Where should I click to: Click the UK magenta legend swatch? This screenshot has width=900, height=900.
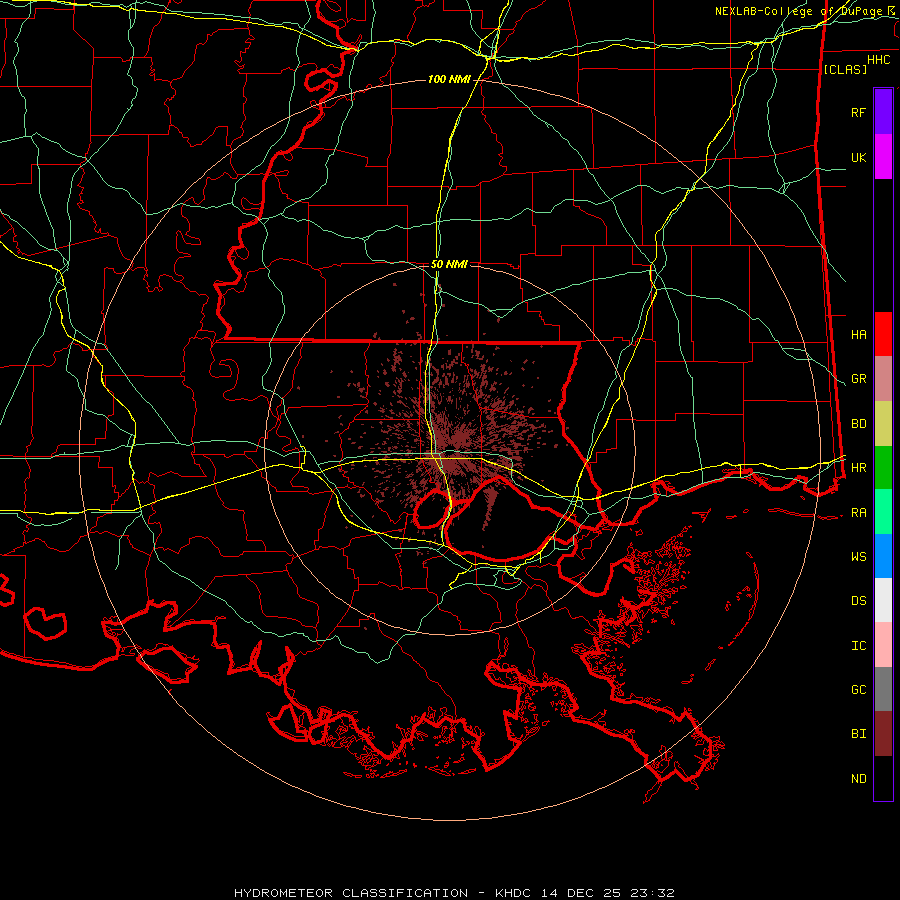[883, 157]
